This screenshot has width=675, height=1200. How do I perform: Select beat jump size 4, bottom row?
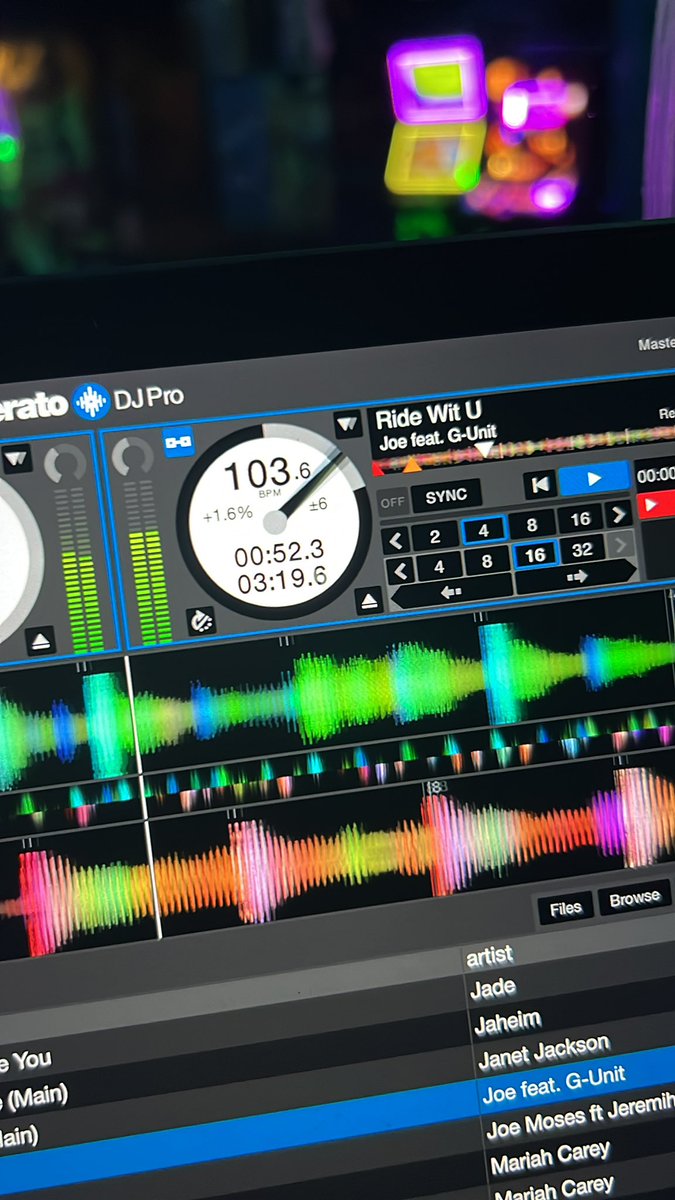pyautogui.click(x=439, y=567)
